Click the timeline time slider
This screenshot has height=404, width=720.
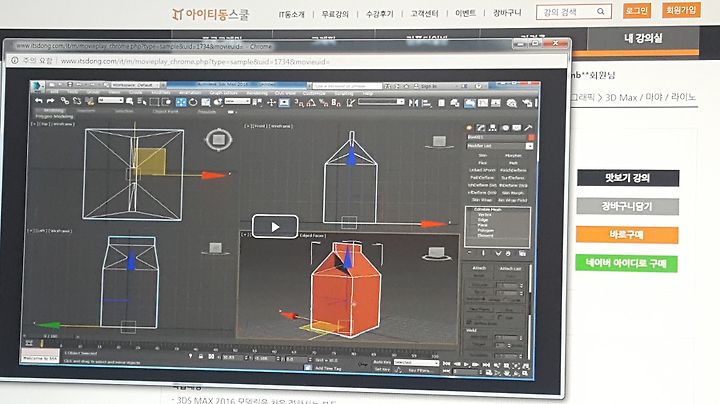coord(41,343)
